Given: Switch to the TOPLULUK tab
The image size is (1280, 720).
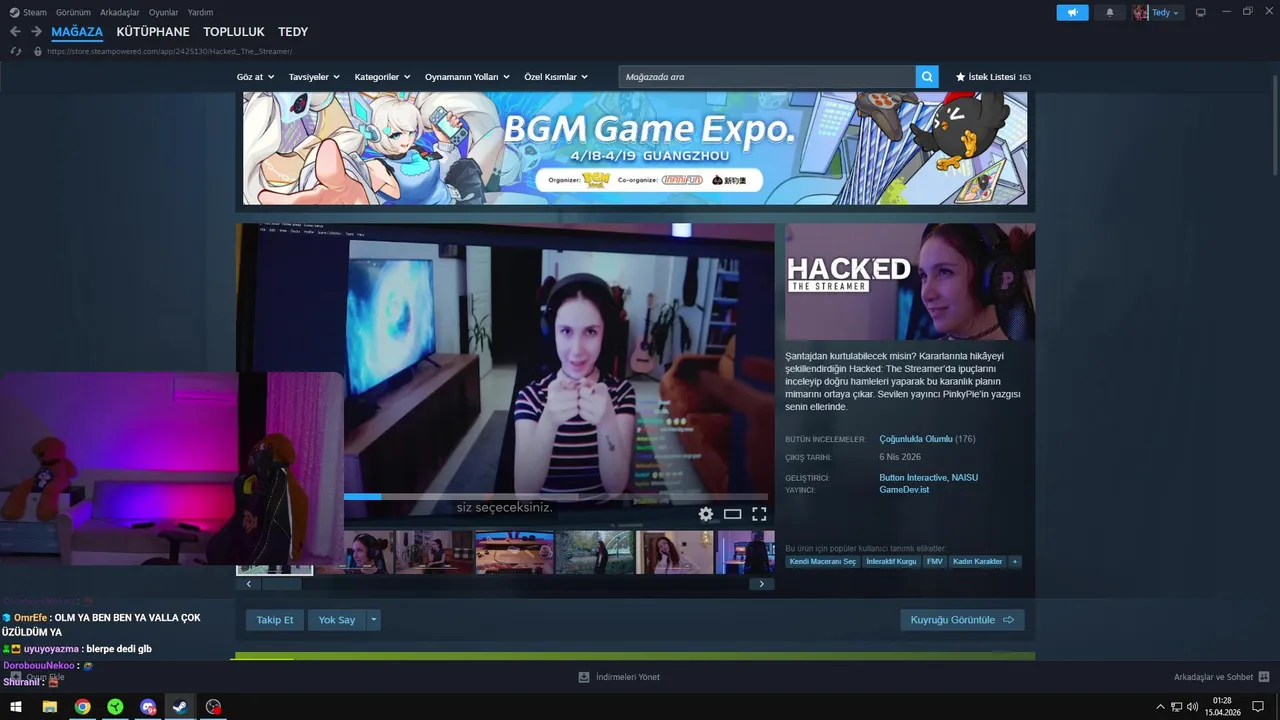Looking at the screenshot, I should click(234, 32).
